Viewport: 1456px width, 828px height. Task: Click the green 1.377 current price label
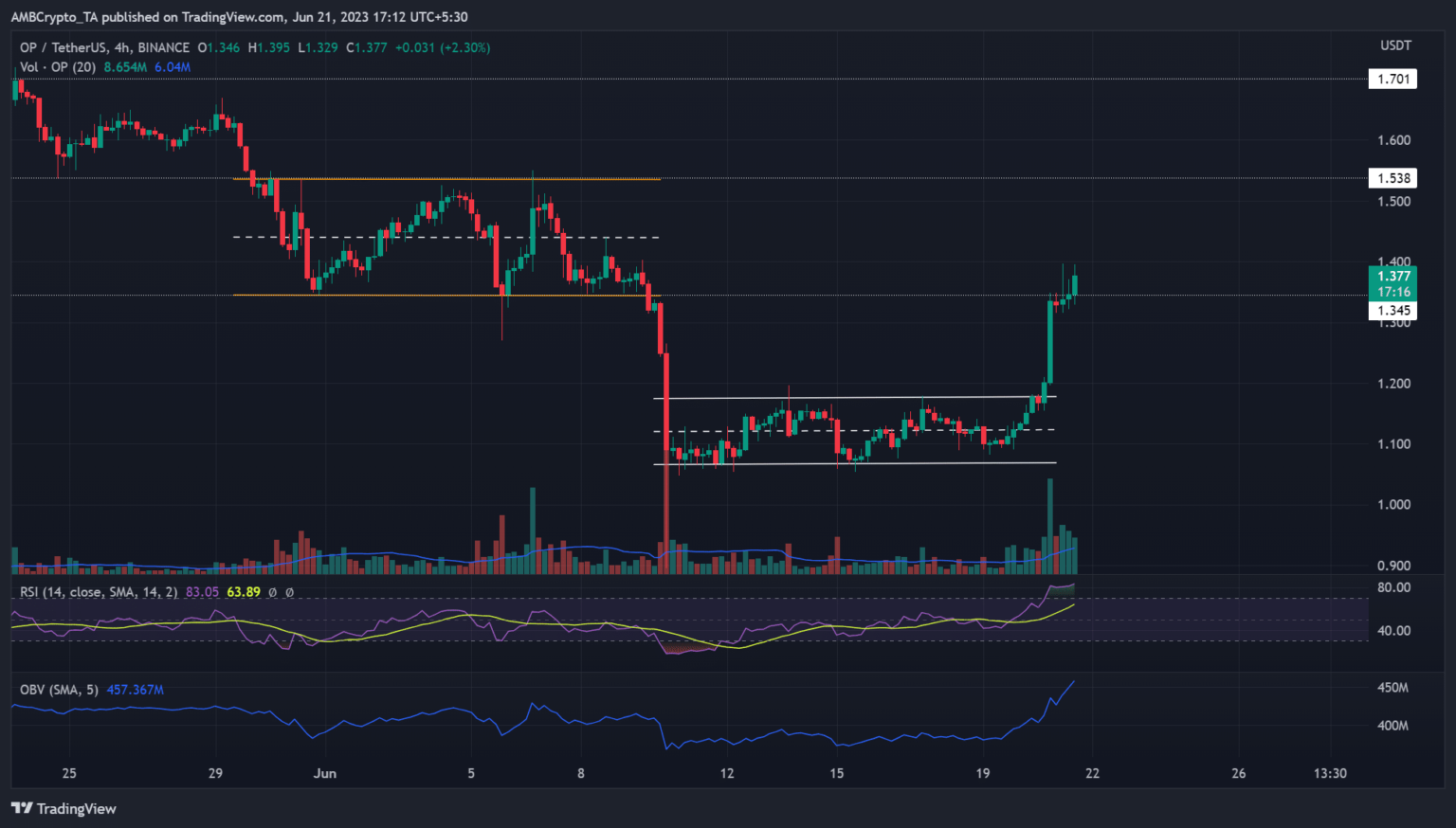pos(1392,277)
